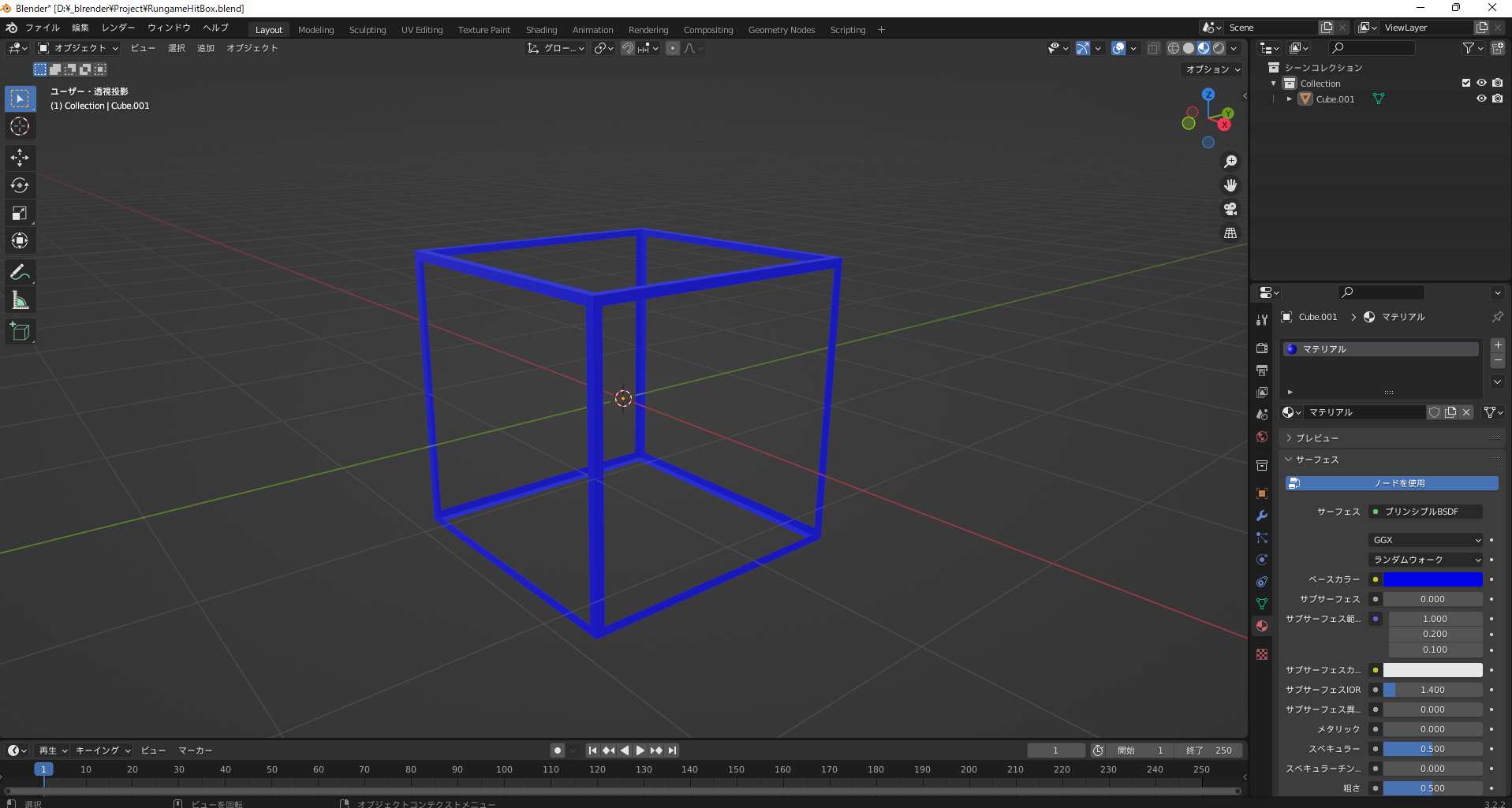
Task: Open the Options dropdown in viewport
Action: point(1213,69)
